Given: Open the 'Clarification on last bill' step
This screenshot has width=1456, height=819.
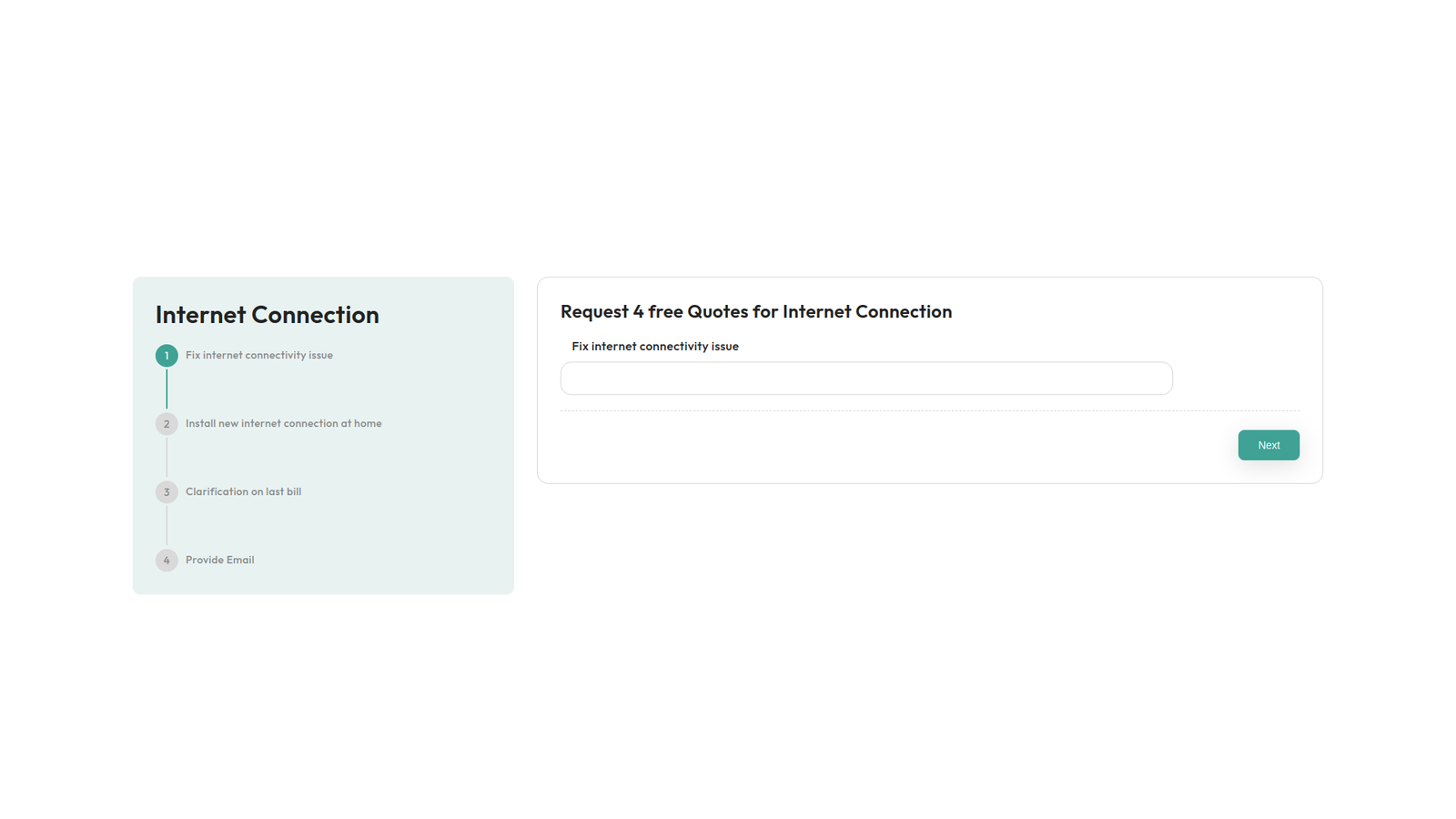Looking at the screenshot, I should (243, 492).
